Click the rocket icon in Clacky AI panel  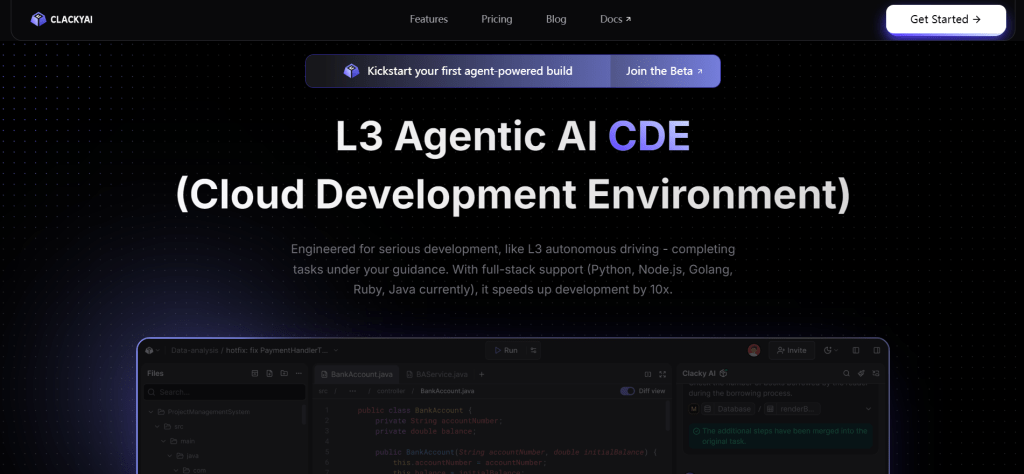861,373
